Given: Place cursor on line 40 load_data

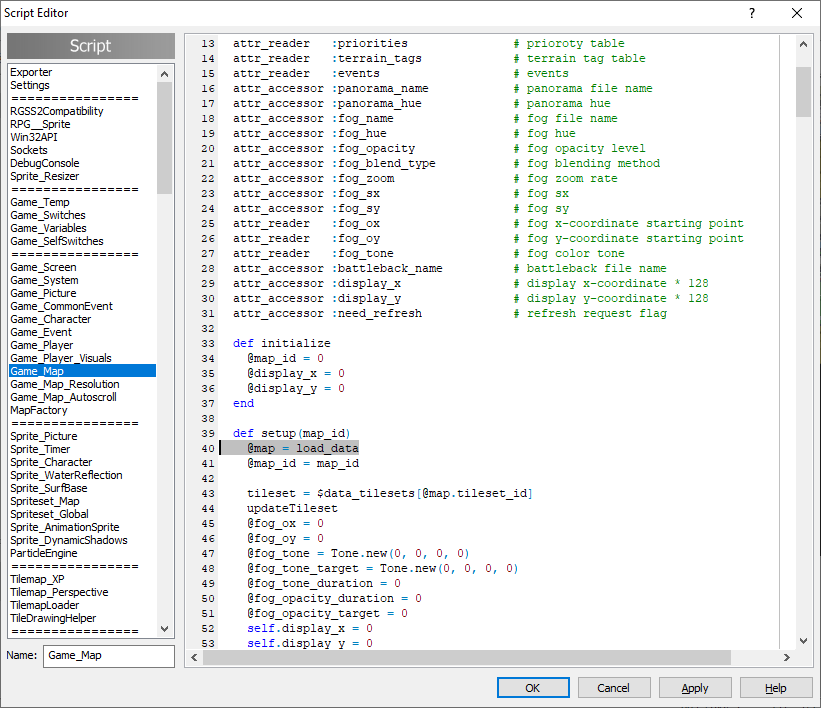Looking at the screenshot, I should coord(327,448).
